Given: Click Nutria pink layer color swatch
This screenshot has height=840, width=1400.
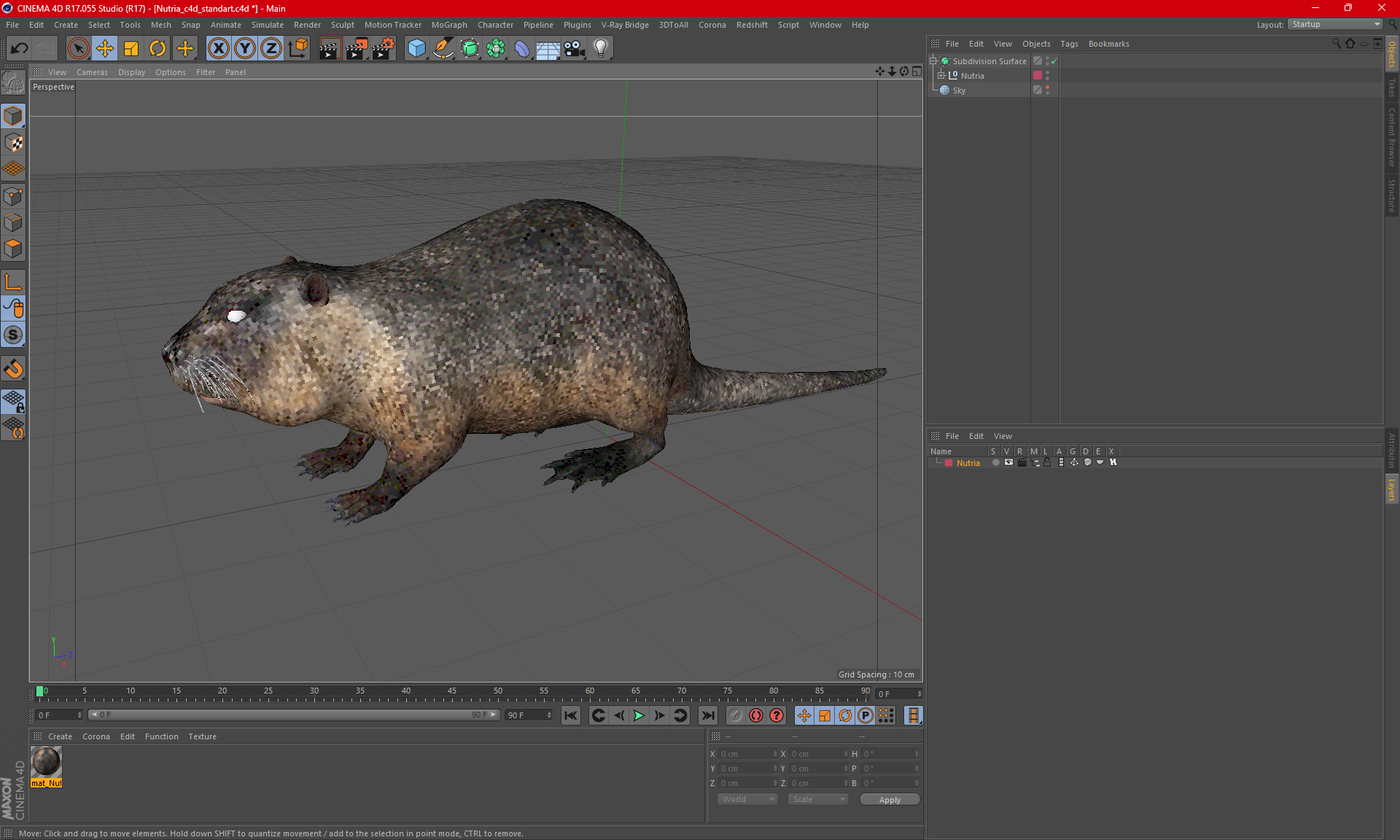Looking at the screenshot, I should pos(1038,76).
